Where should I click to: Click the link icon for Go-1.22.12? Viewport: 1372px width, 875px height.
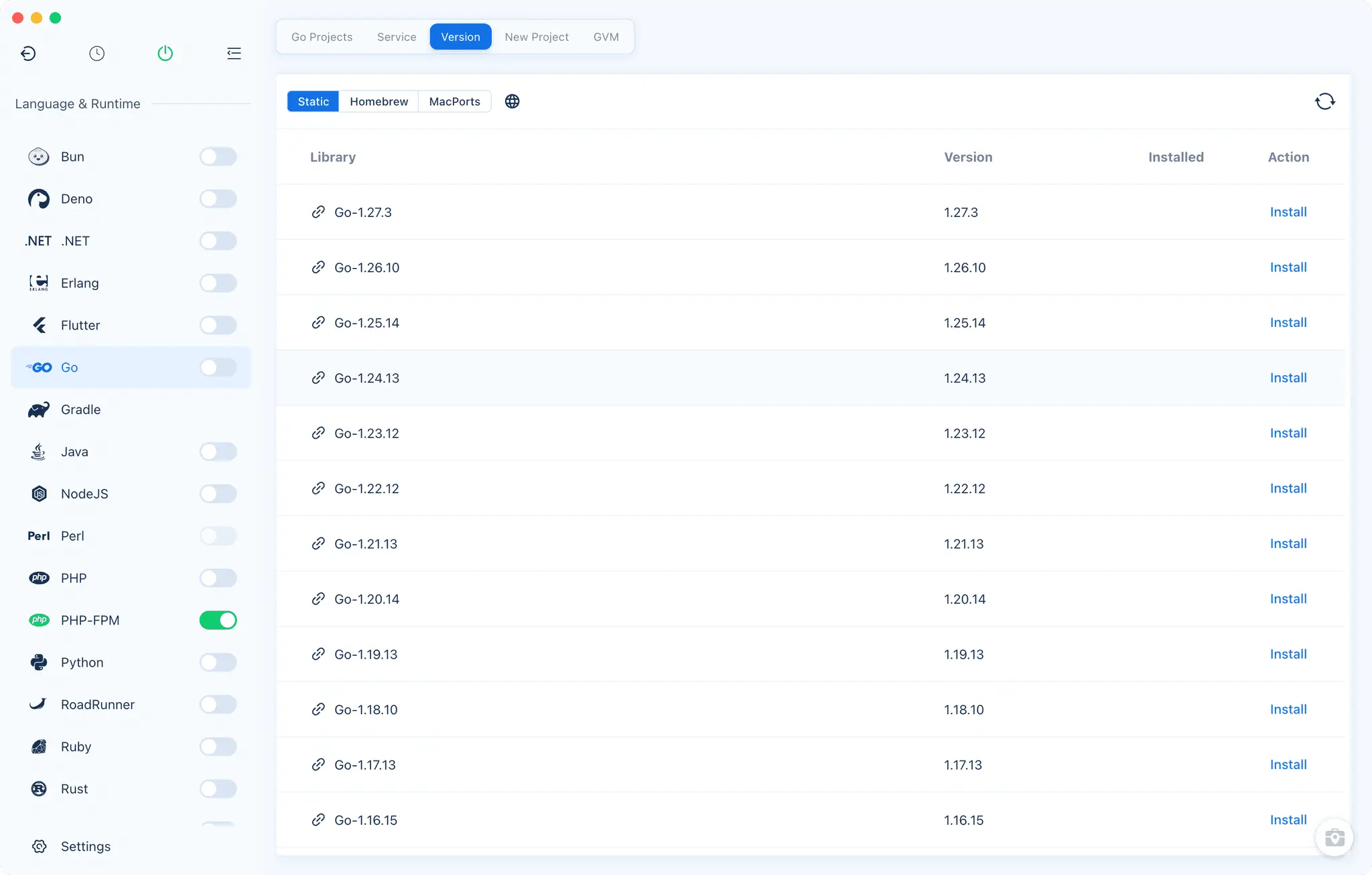318,488
